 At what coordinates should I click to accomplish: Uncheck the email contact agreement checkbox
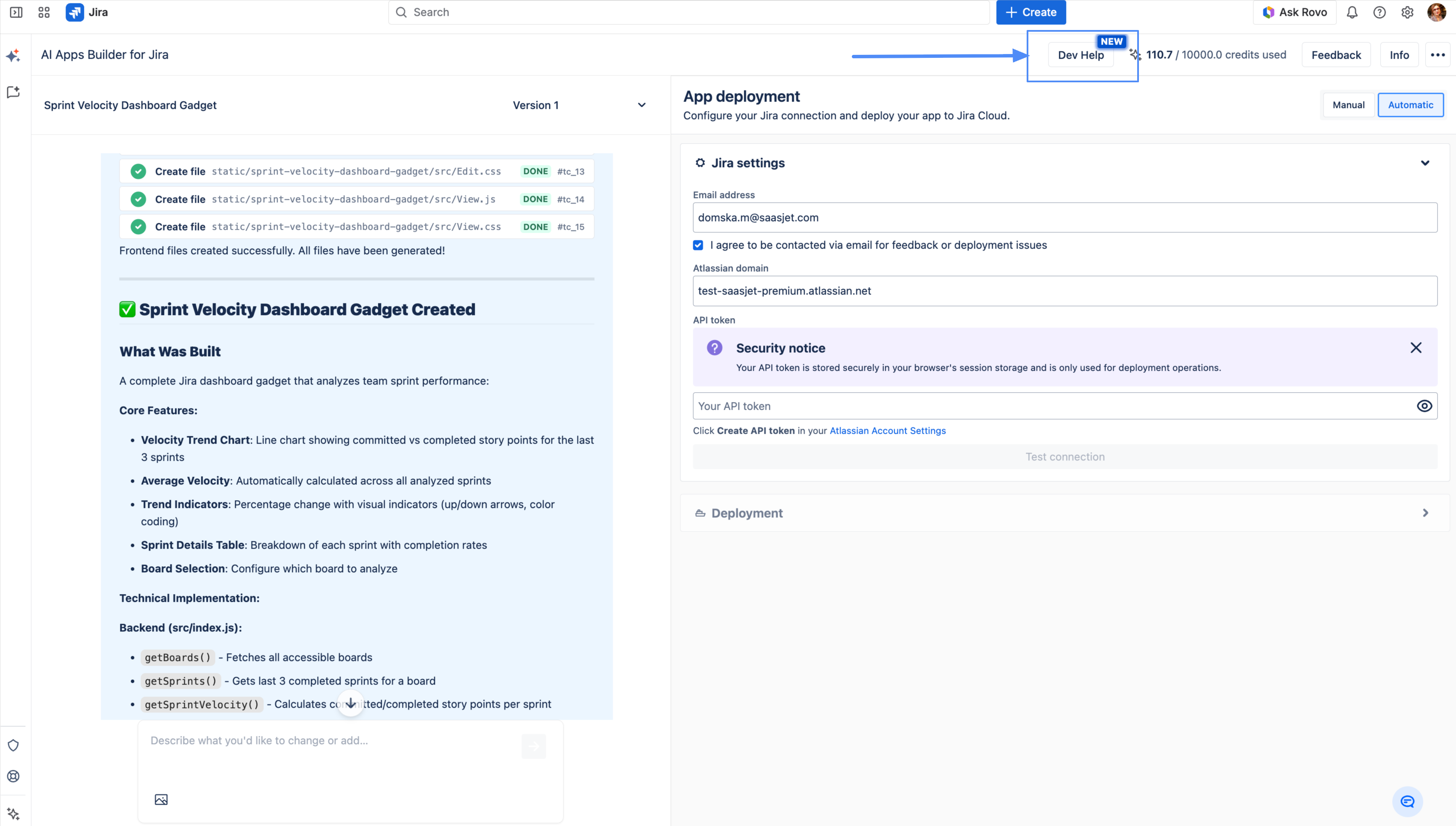[698, 245]
